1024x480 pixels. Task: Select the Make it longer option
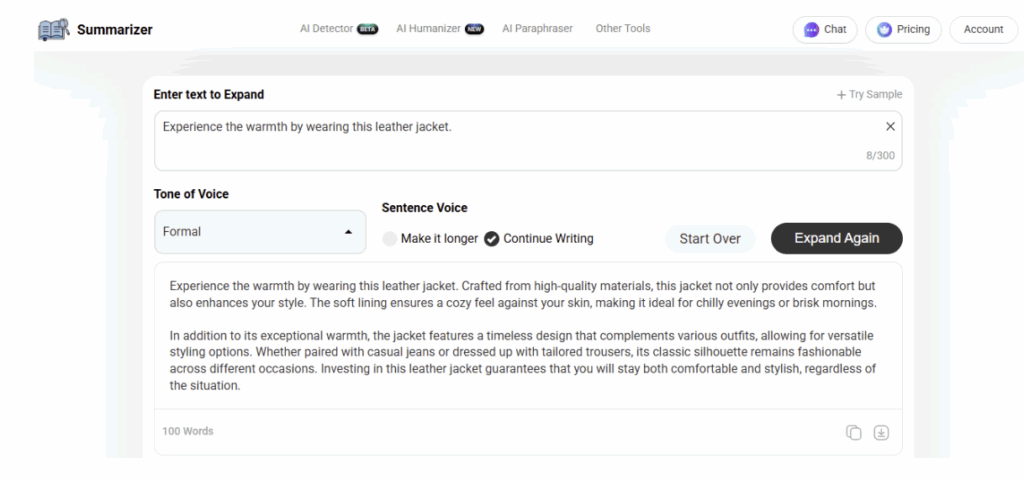pos(390,239)
